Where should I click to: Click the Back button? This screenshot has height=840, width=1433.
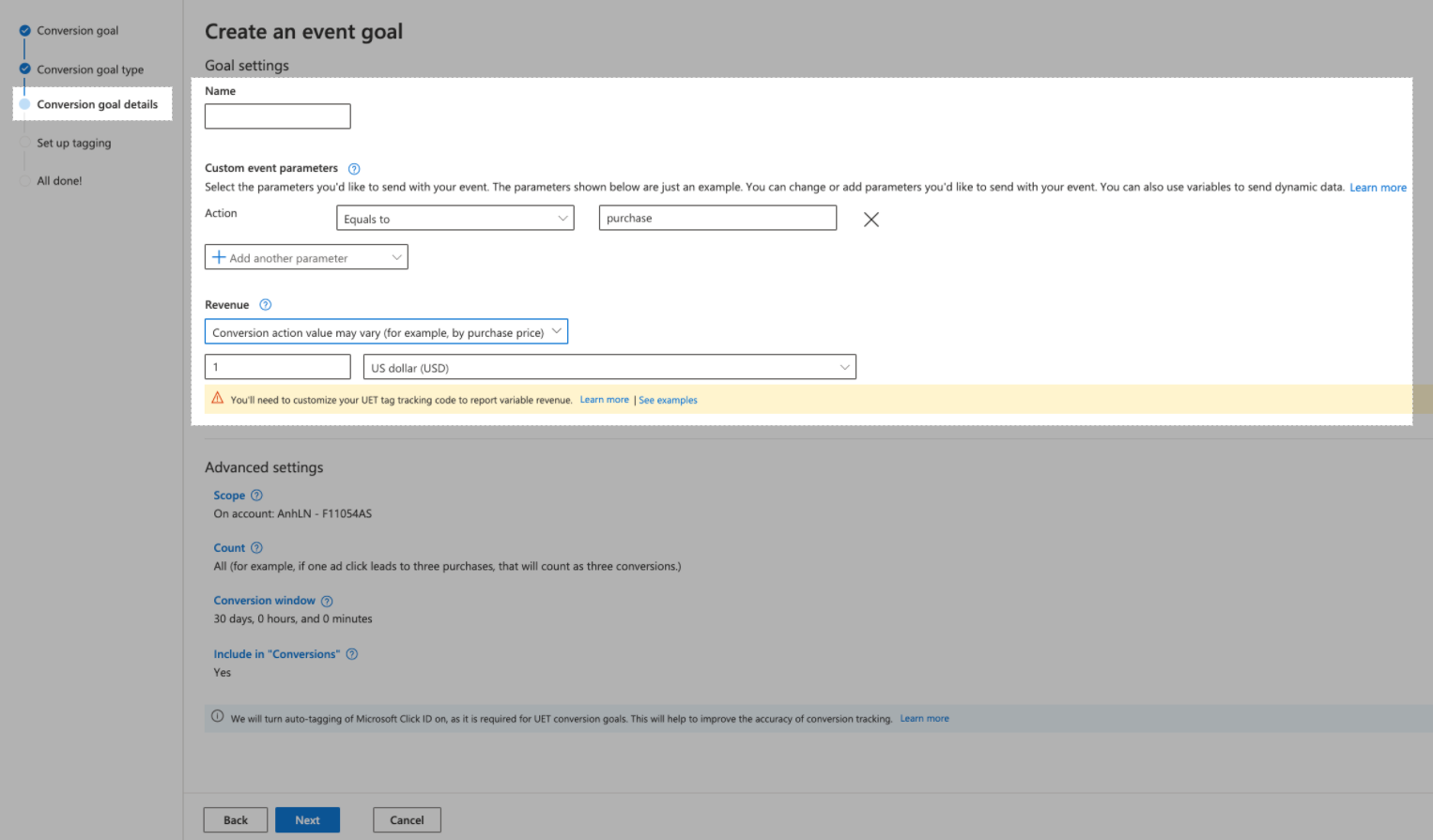tap(236, 820)
